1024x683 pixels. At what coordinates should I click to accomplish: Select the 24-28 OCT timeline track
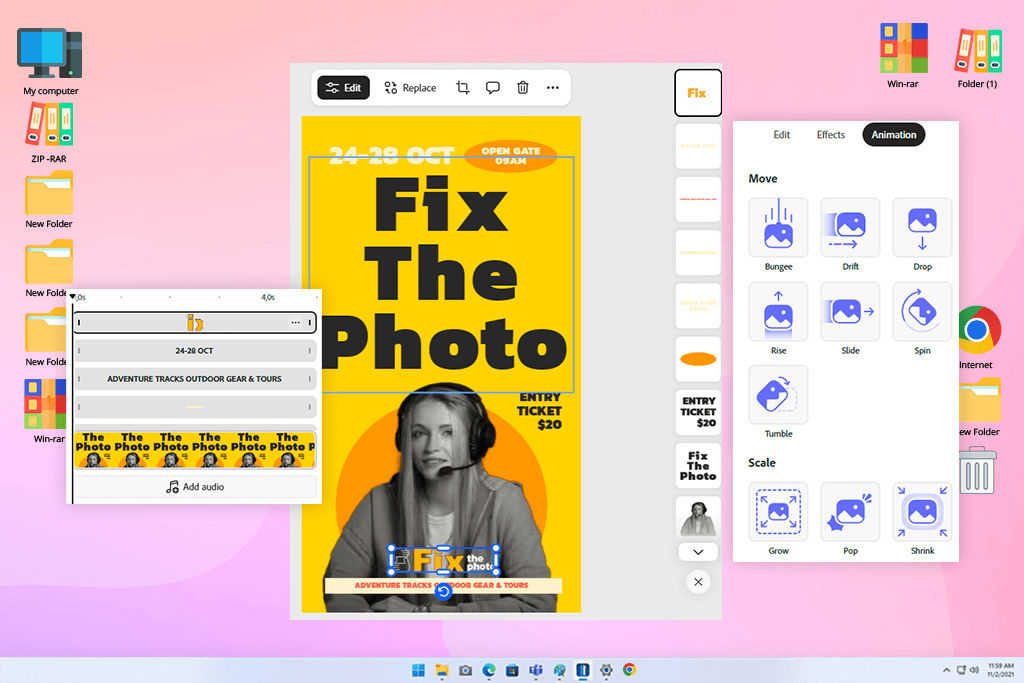[195, 351]
